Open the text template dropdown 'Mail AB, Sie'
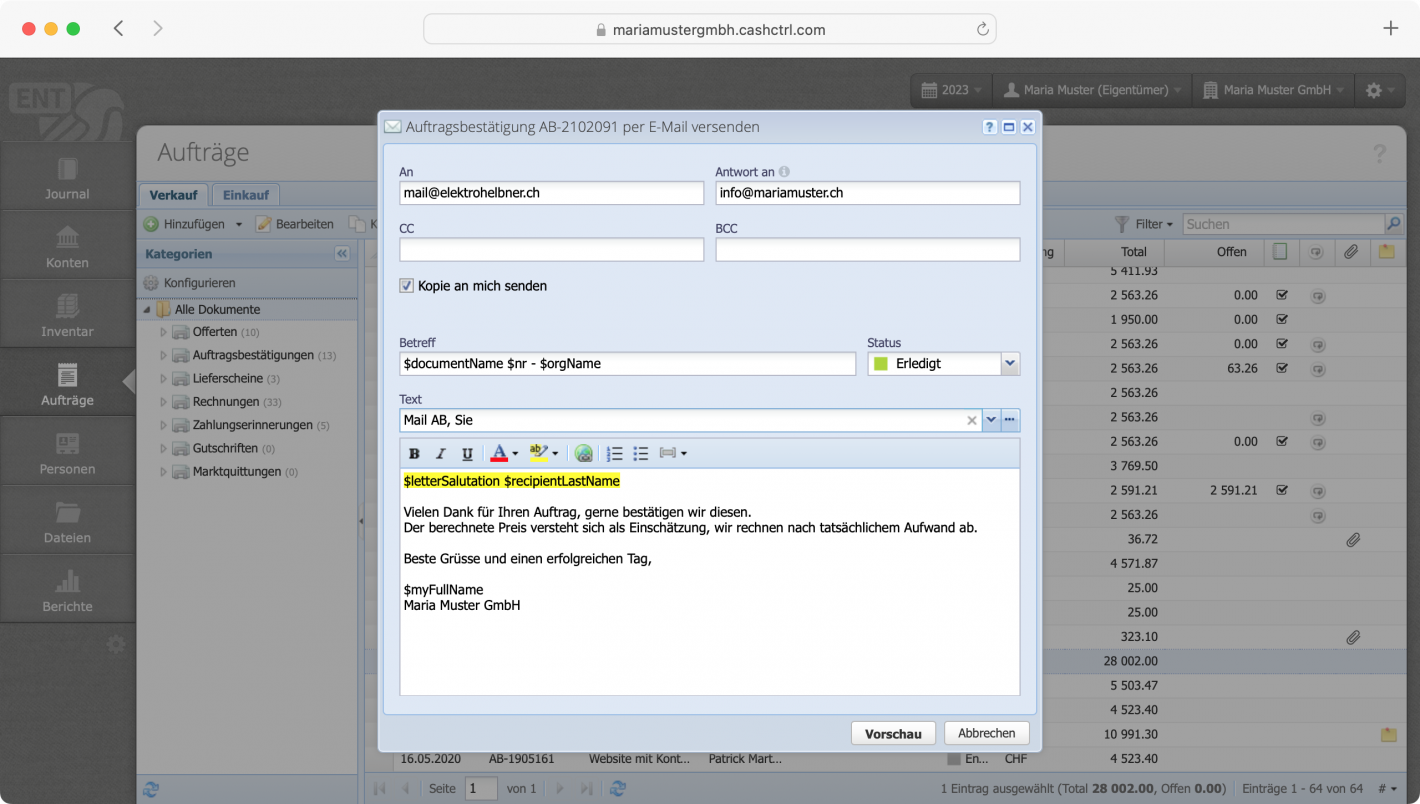The image size is (1420, 804). pos(991,420)
